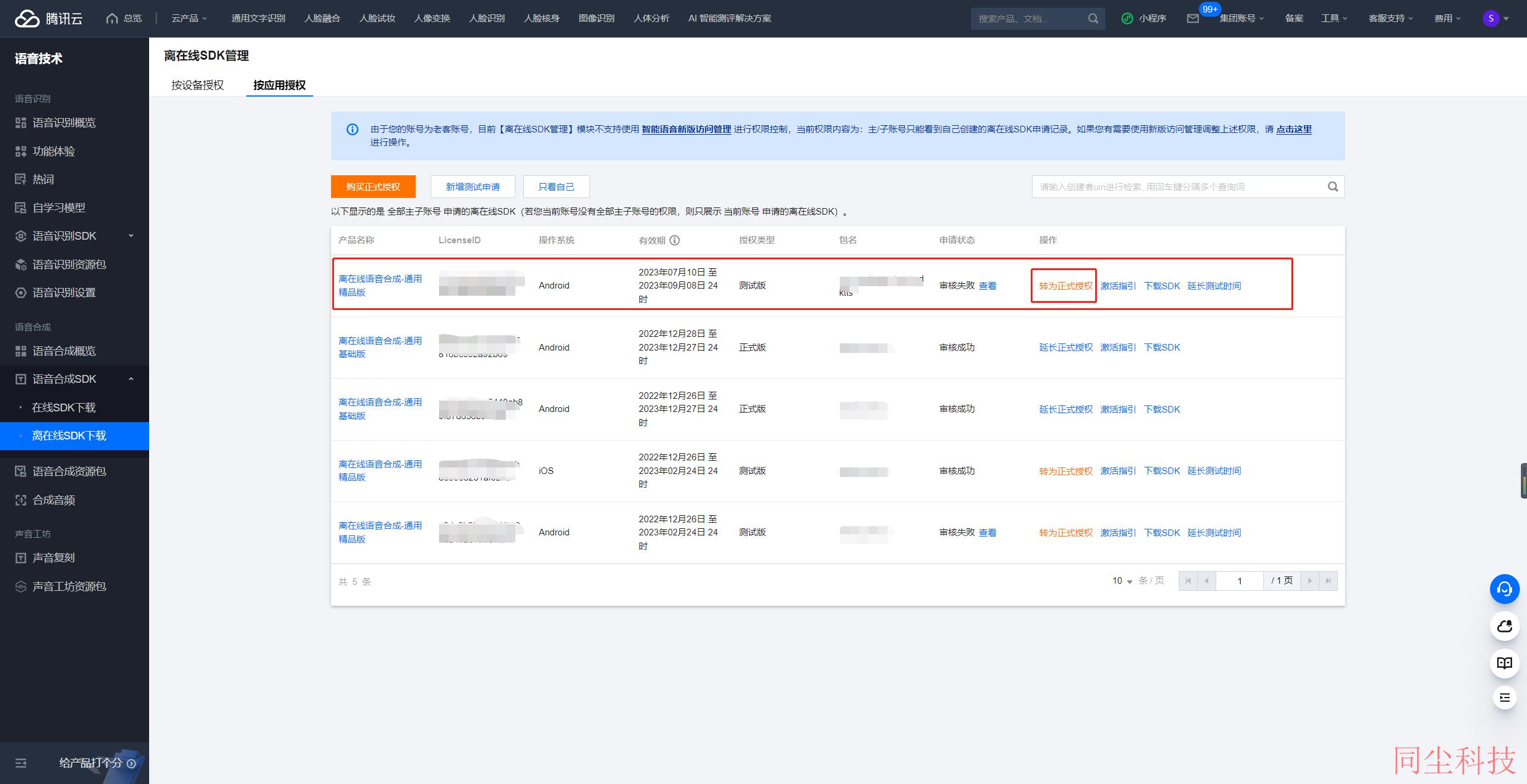The image size is (1527, 784).
Task: Collapse sidebar using bottom-left menu icon
Action: 21,763
